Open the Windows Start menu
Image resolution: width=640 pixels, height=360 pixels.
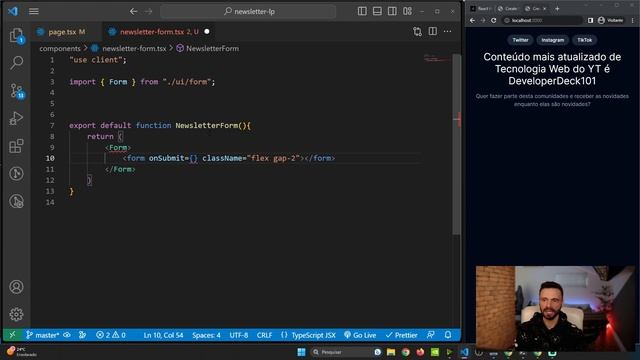tap(301, 352)
